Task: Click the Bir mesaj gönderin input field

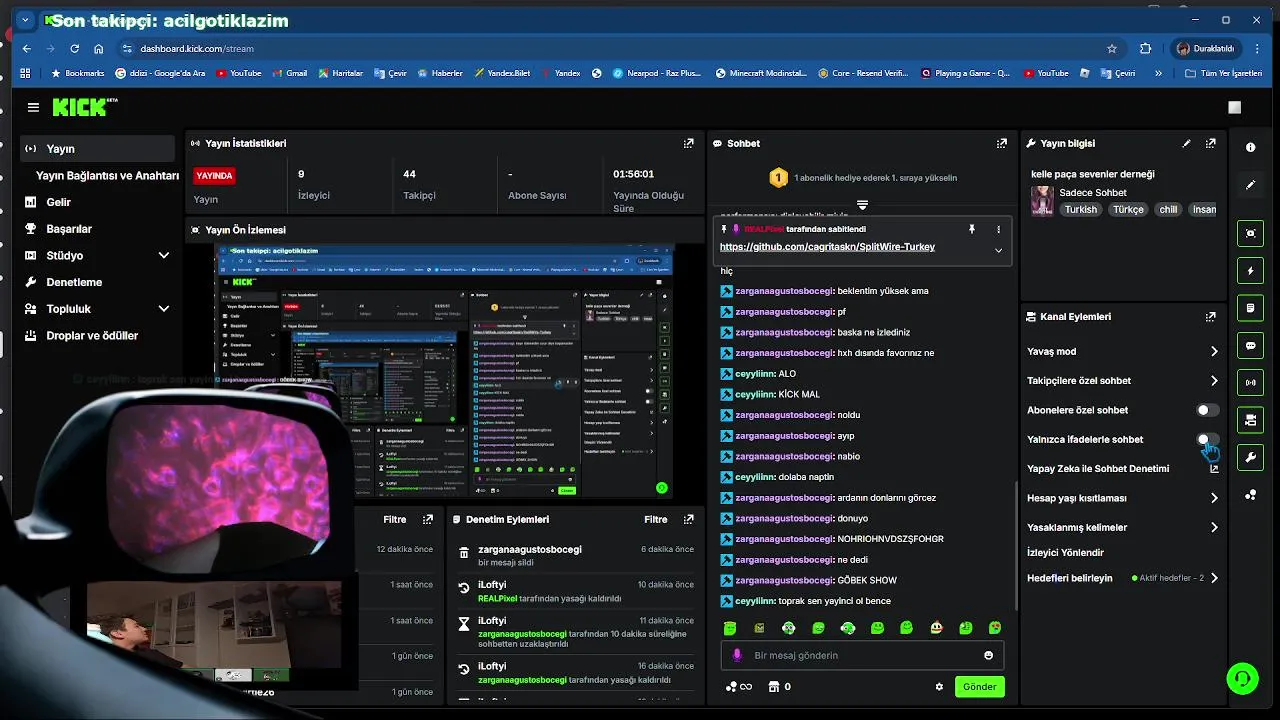Action: pos(860,655)
